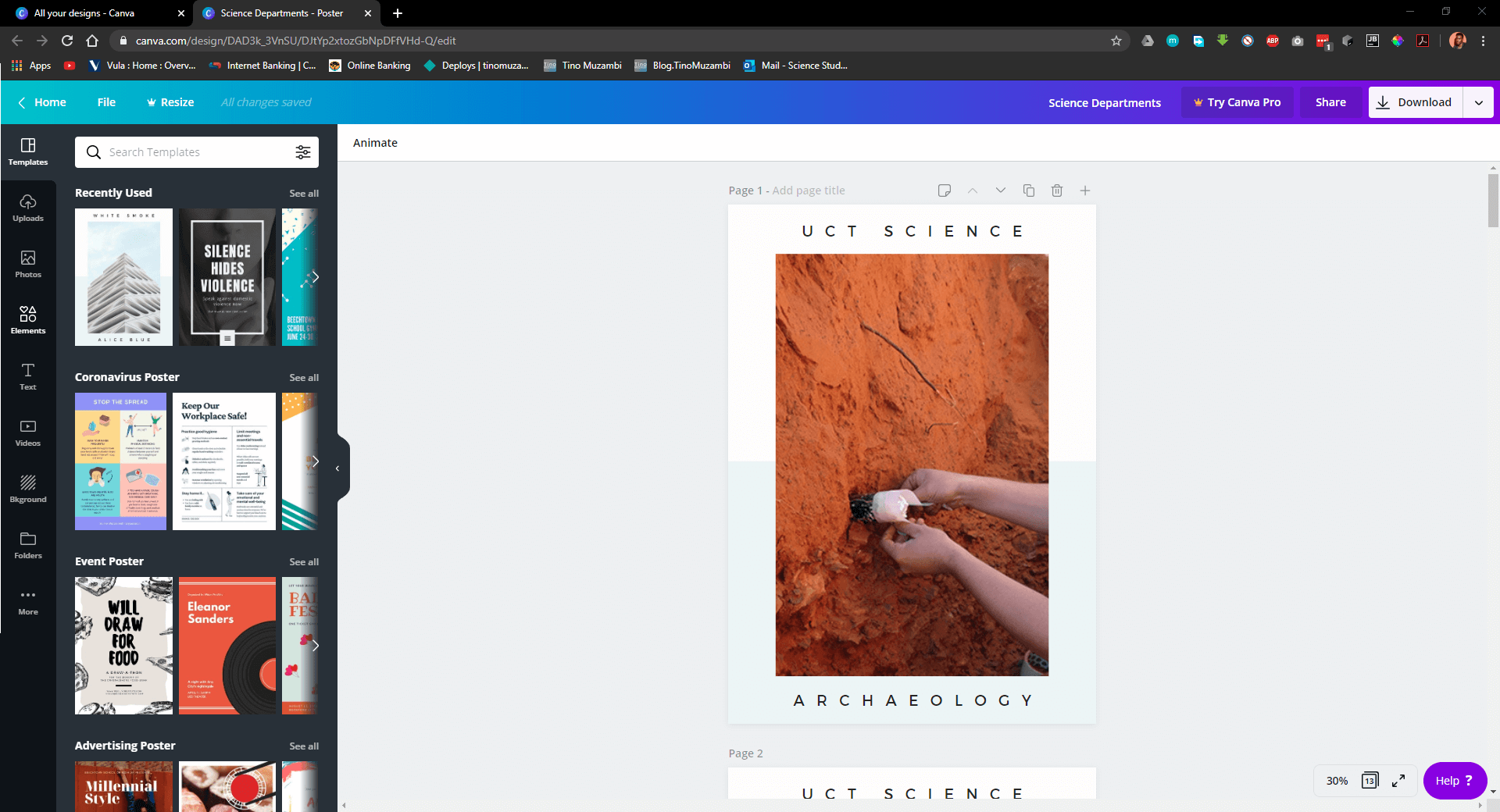Select the UCT SCIENCE heading on Page 1
The height and width of the screenshot is (812, 1500).
coord(912,231)
